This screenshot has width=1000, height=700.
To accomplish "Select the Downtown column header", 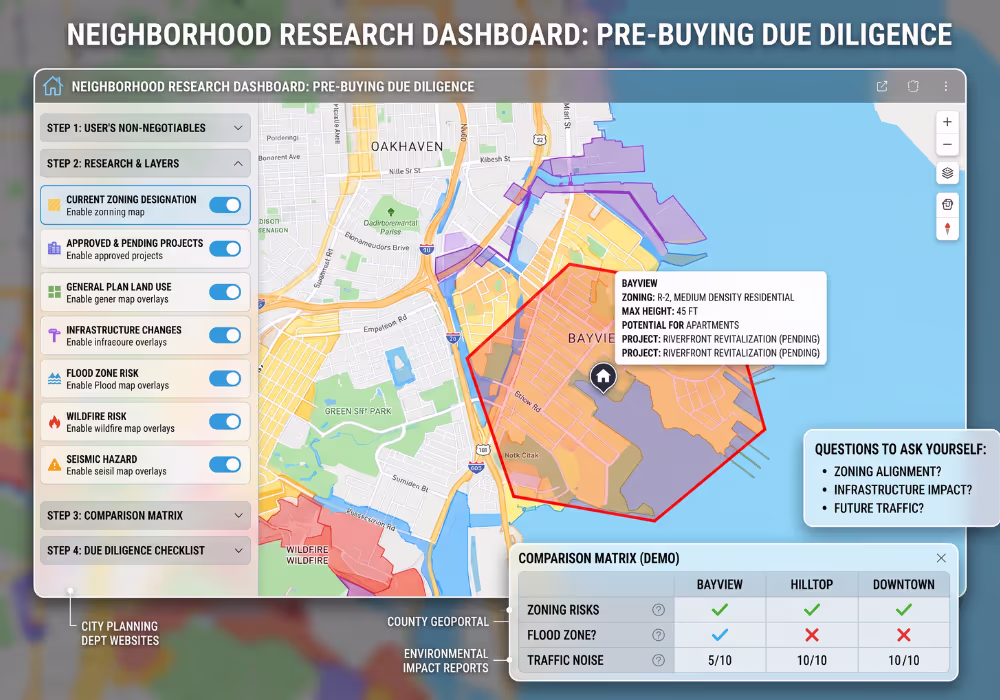I will coord(904,585).
